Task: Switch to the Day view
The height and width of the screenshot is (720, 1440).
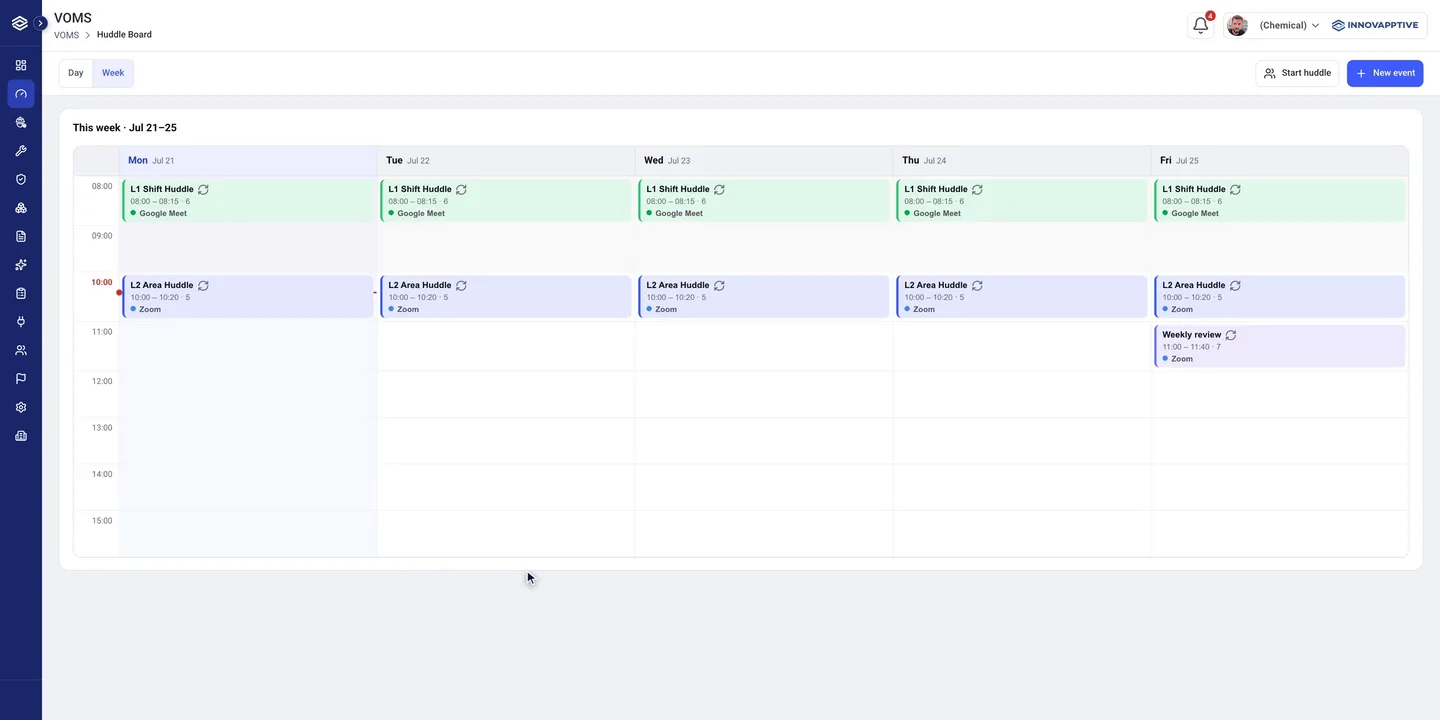Action: pos(76,73)
